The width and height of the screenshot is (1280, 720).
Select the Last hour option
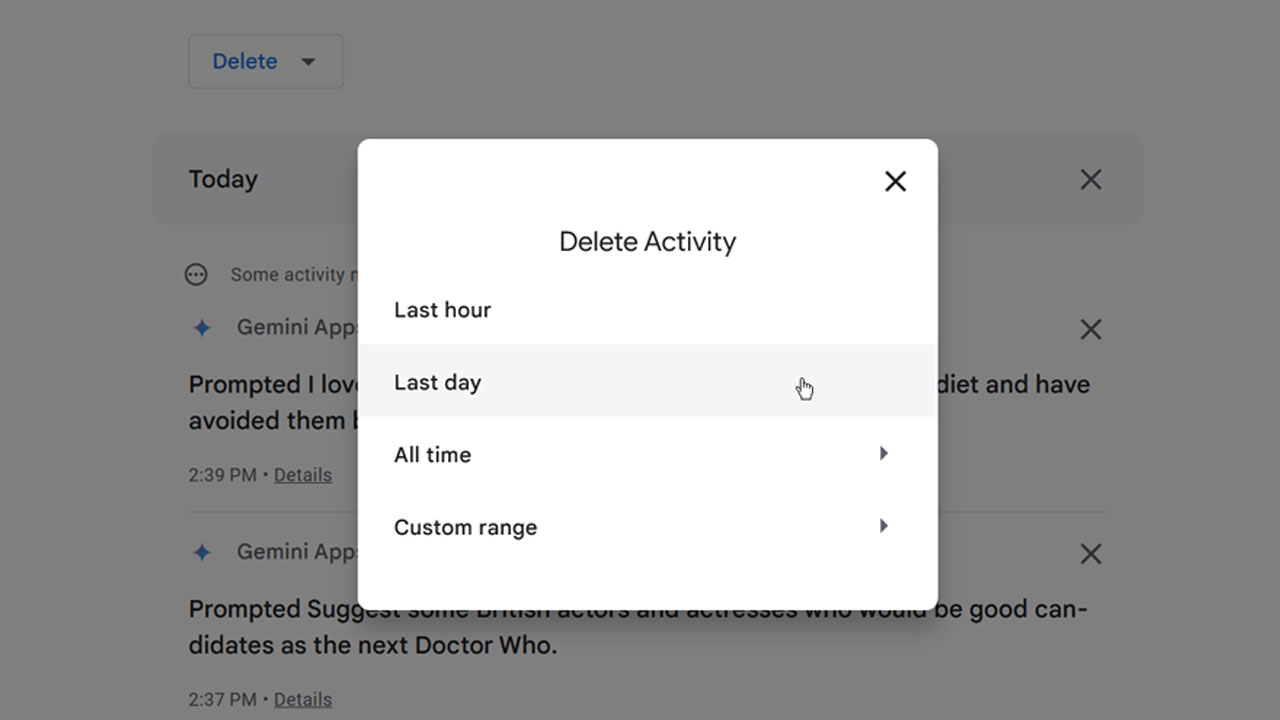(647, 310)
